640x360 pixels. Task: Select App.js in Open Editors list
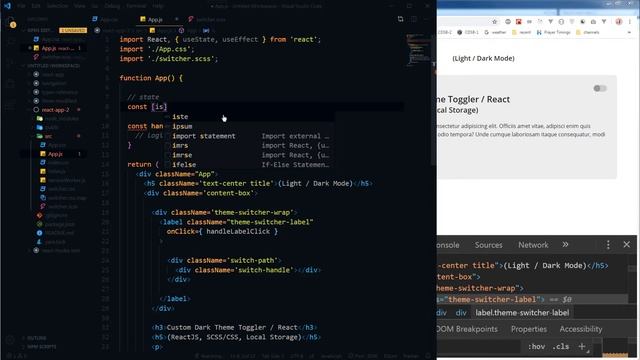pyautogui.click(x=57, y=48)
